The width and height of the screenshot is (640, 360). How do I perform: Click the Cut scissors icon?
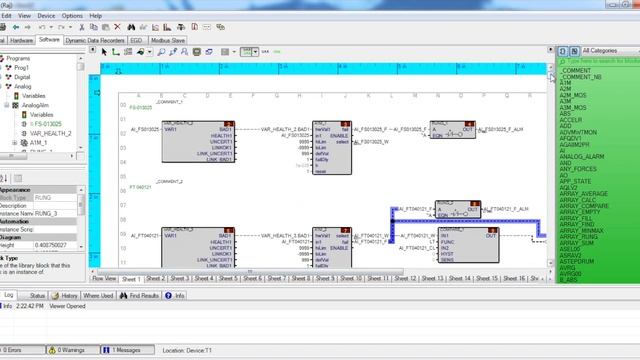tap(82, 27)
